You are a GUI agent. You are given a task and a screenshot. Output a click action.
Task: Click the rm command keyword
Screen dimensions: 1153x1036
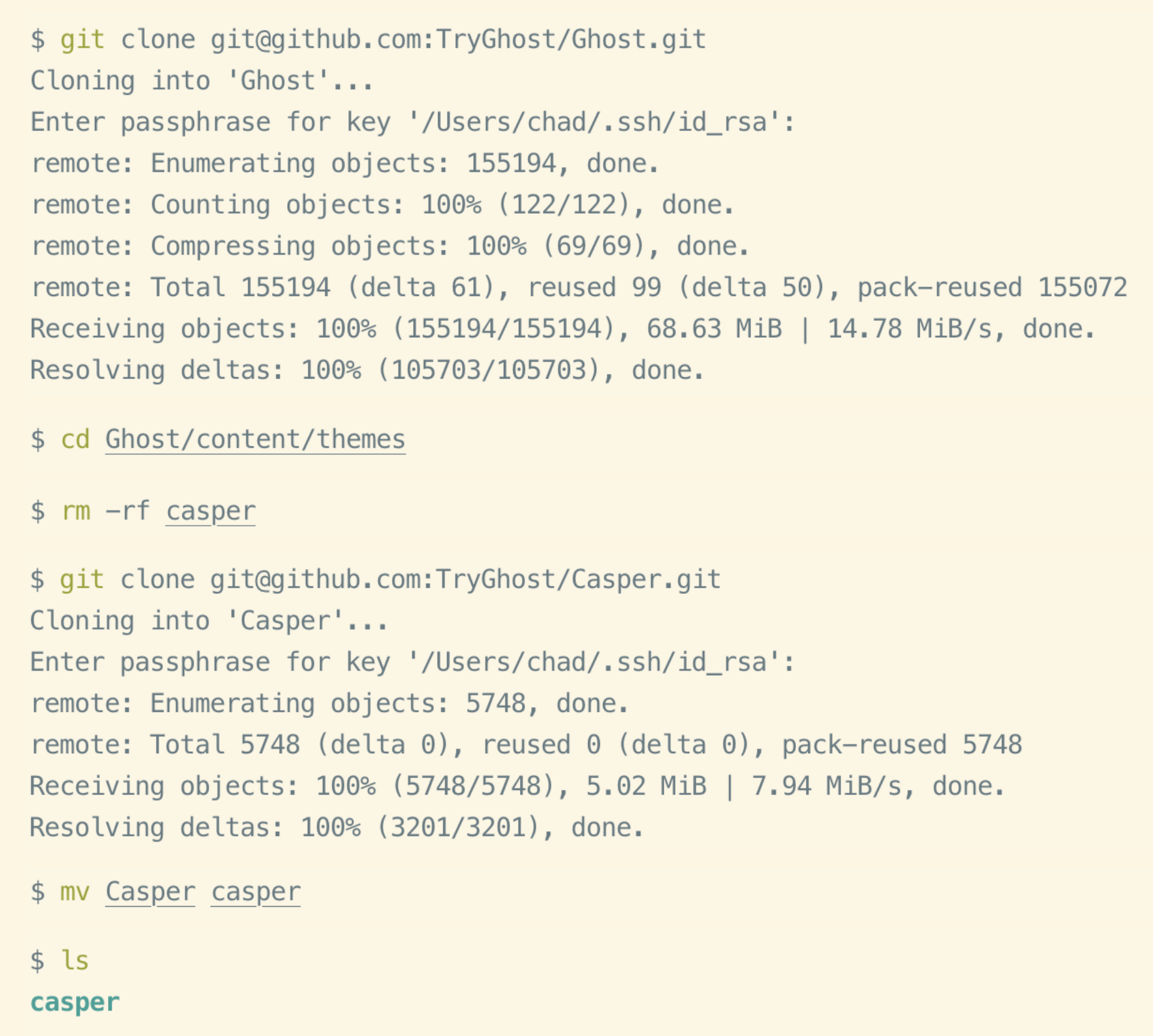point(76,511)
